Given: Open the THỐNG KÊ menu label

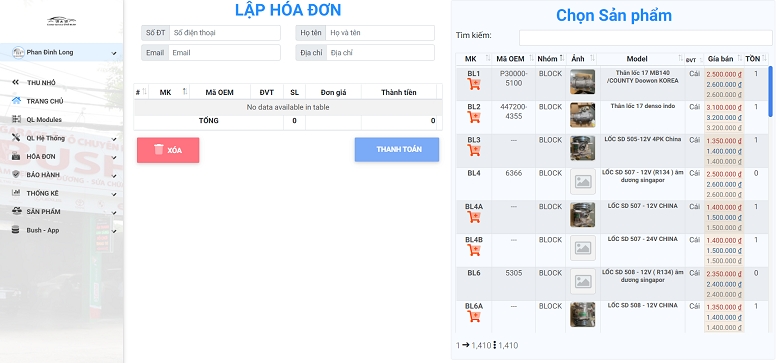Looking at the screenshot, I should [42, 193].
